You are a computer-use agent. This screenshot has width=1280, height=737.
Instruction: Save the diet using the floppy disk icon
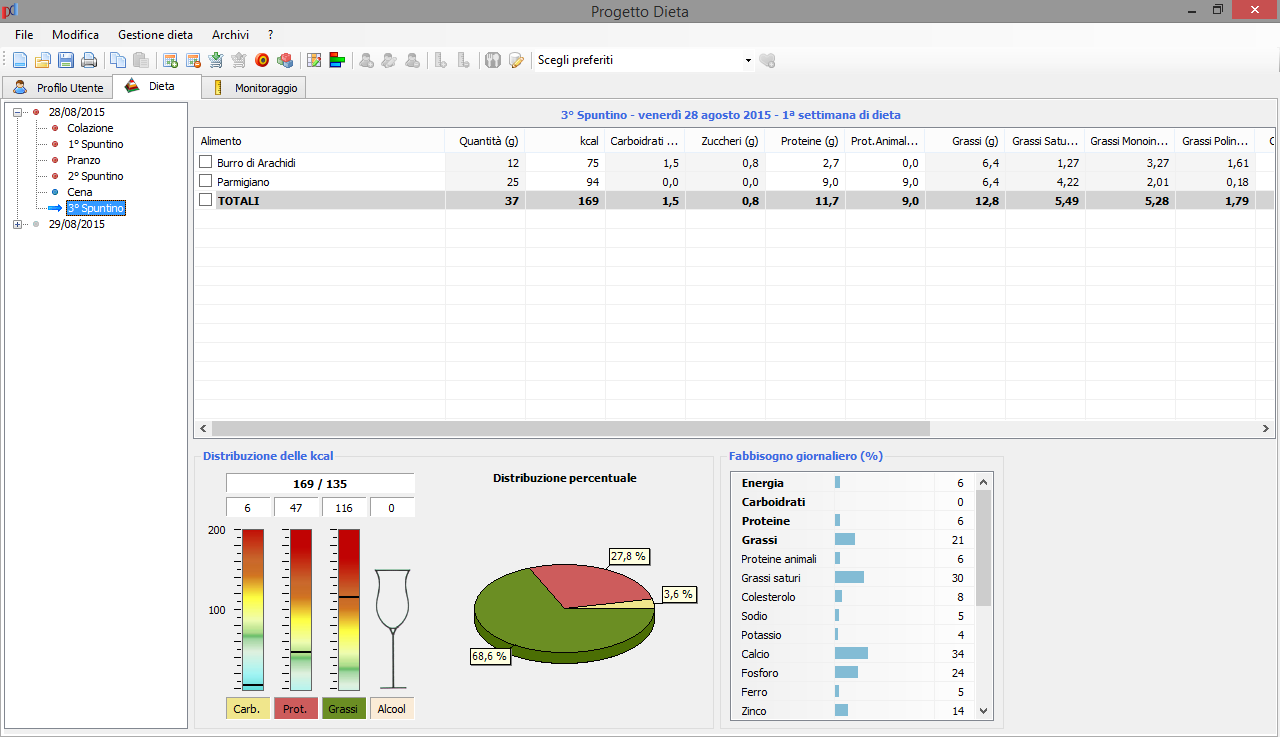coord(66,61)
